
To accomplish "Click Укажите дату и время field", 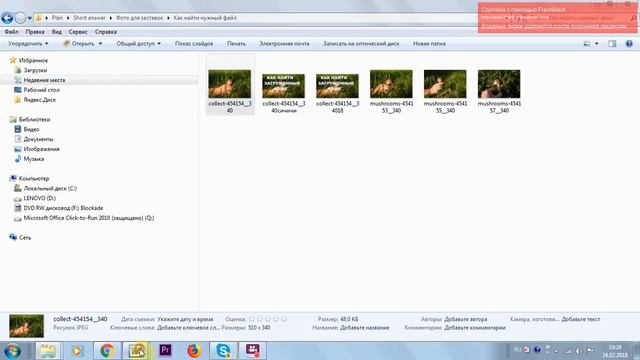I will point(185,319).
